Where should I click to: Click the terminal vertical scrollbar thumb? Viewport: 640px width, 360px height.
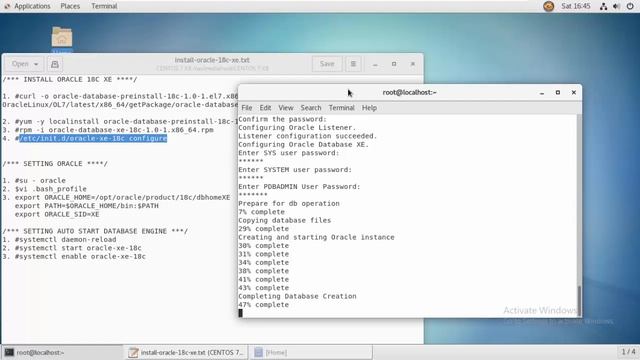(579, 300)
